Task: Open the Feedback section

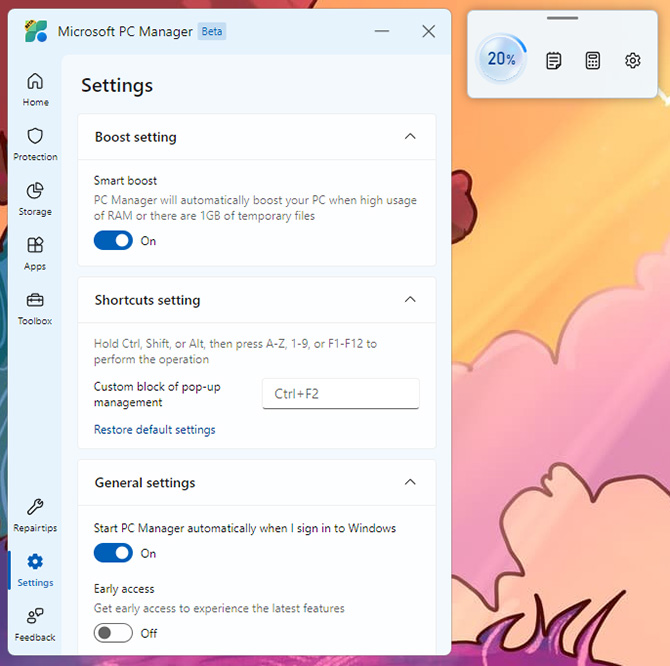Action: click(x=35, y=625)
